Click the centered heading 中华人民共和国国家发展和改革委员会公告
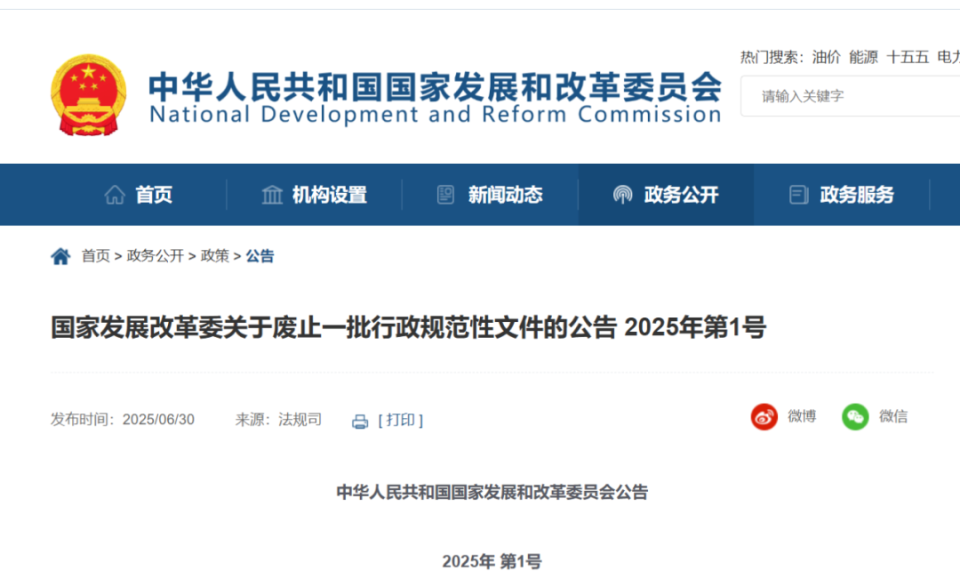960x587 pixels. click(492, 492)
